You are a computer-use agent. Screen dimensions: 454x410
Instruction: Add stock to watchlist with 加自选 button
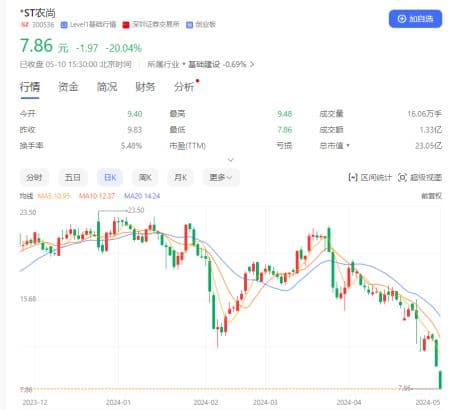tap(415, 19)
